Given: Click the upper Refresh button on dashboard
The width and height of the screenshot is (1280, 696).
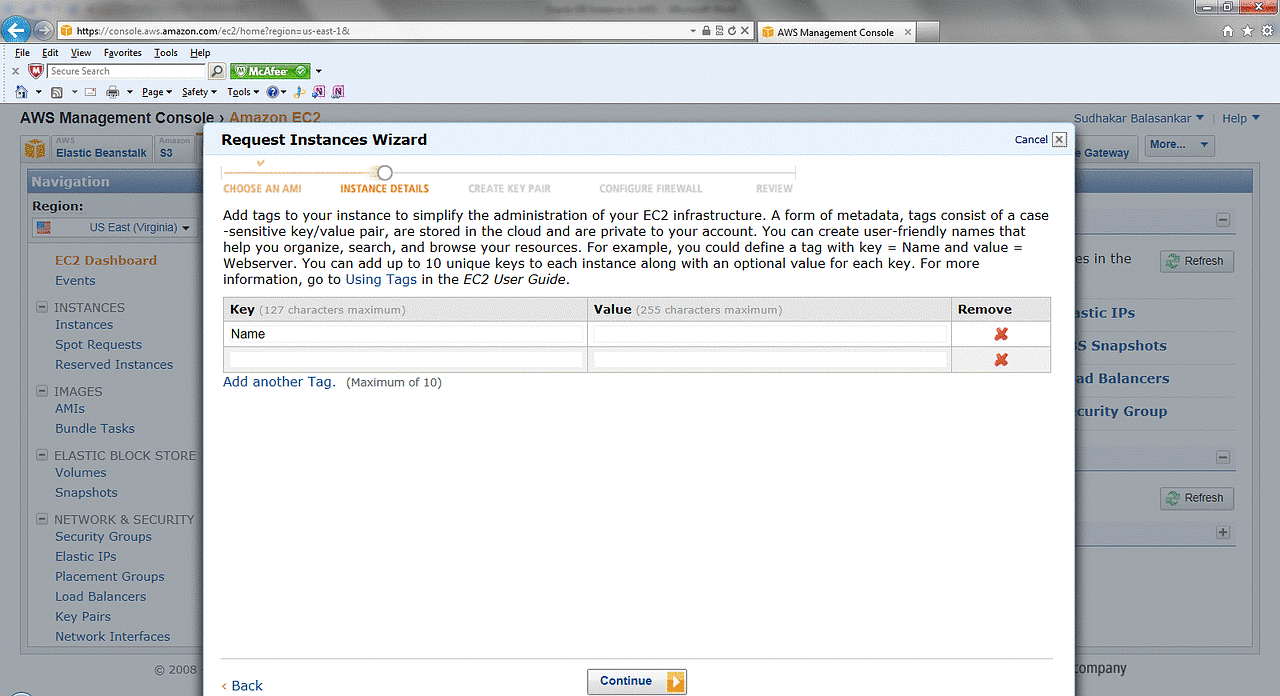Looking at the screenshot, I should tap(1197, 261).
